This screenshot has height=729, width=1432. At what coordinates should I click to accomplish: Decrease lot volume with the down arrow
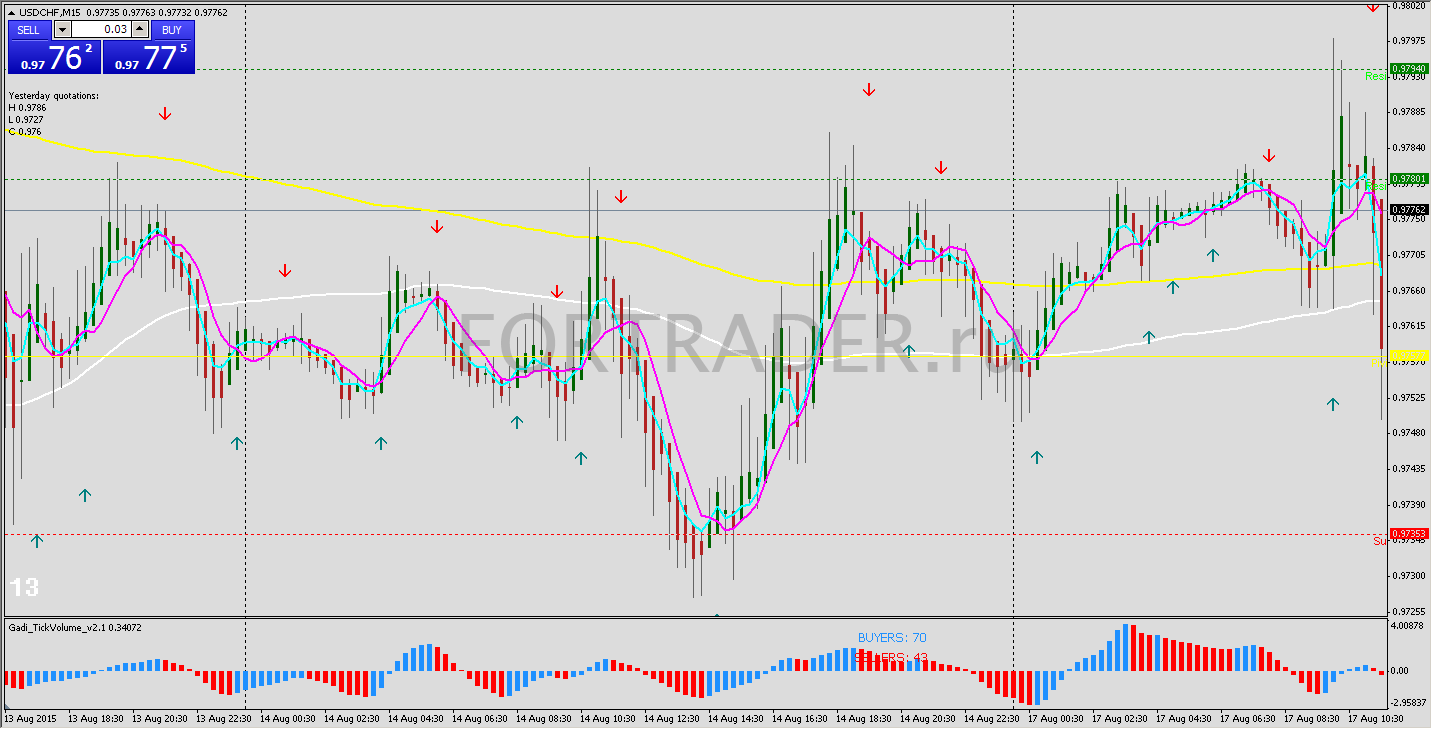click(x=60, y=30)
